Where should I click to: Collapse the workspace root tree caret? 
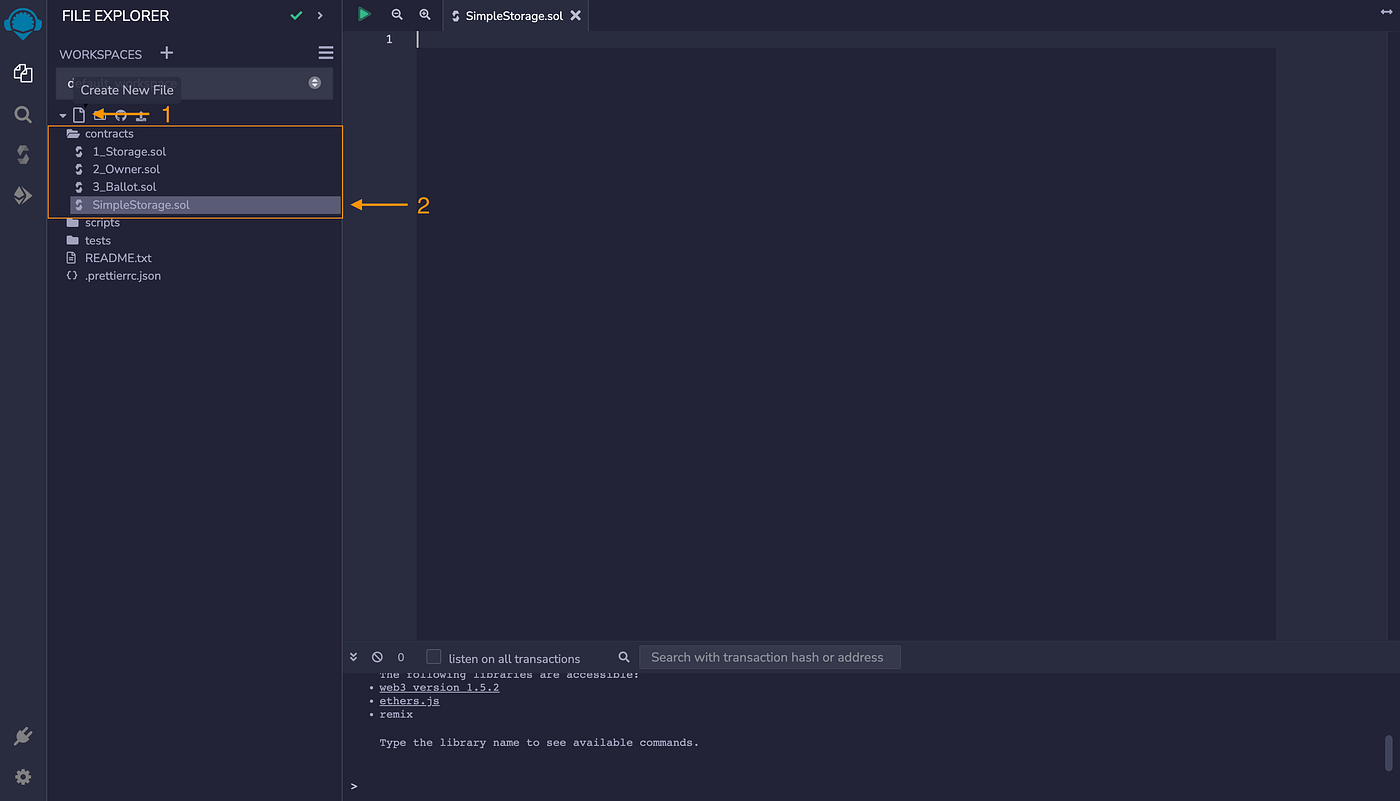[x=63, y=116]
